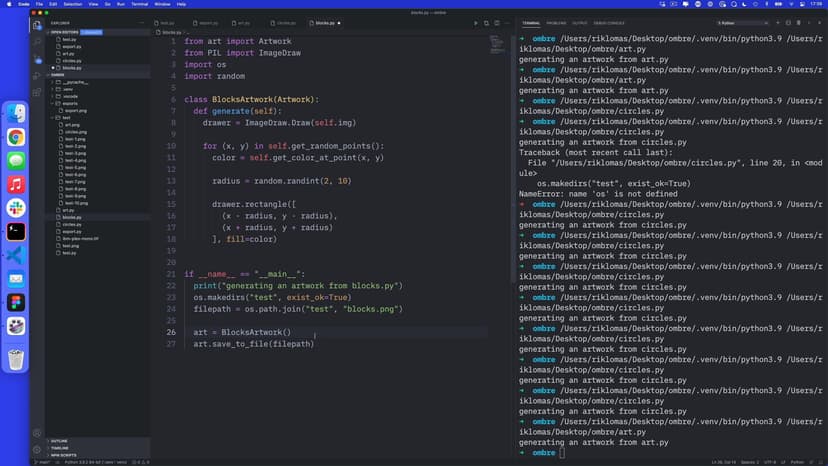Expand the OUTLINE section
This screenshot has height=466, width=828.
[60, 440]
